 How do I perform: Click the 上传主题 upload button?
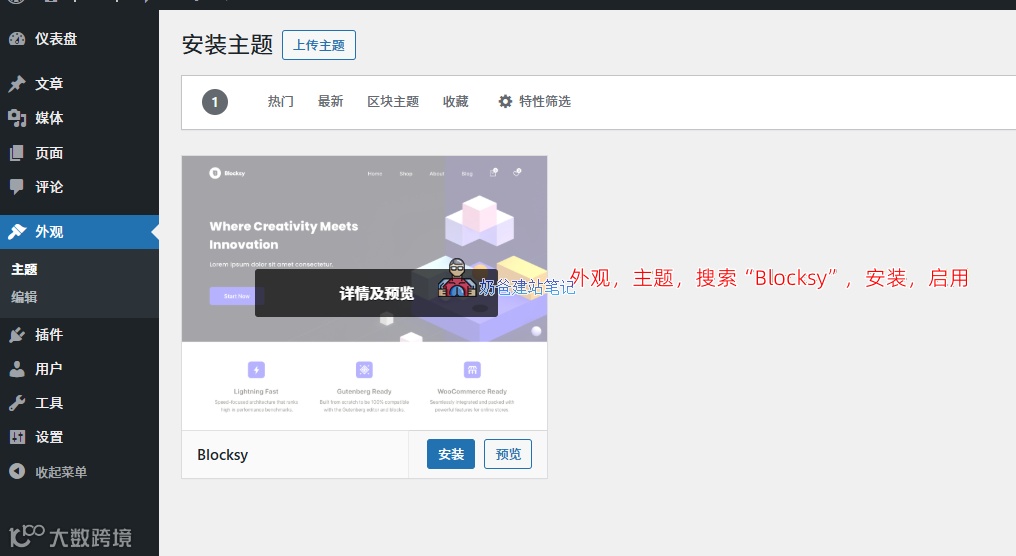click(x=319, y=45)
